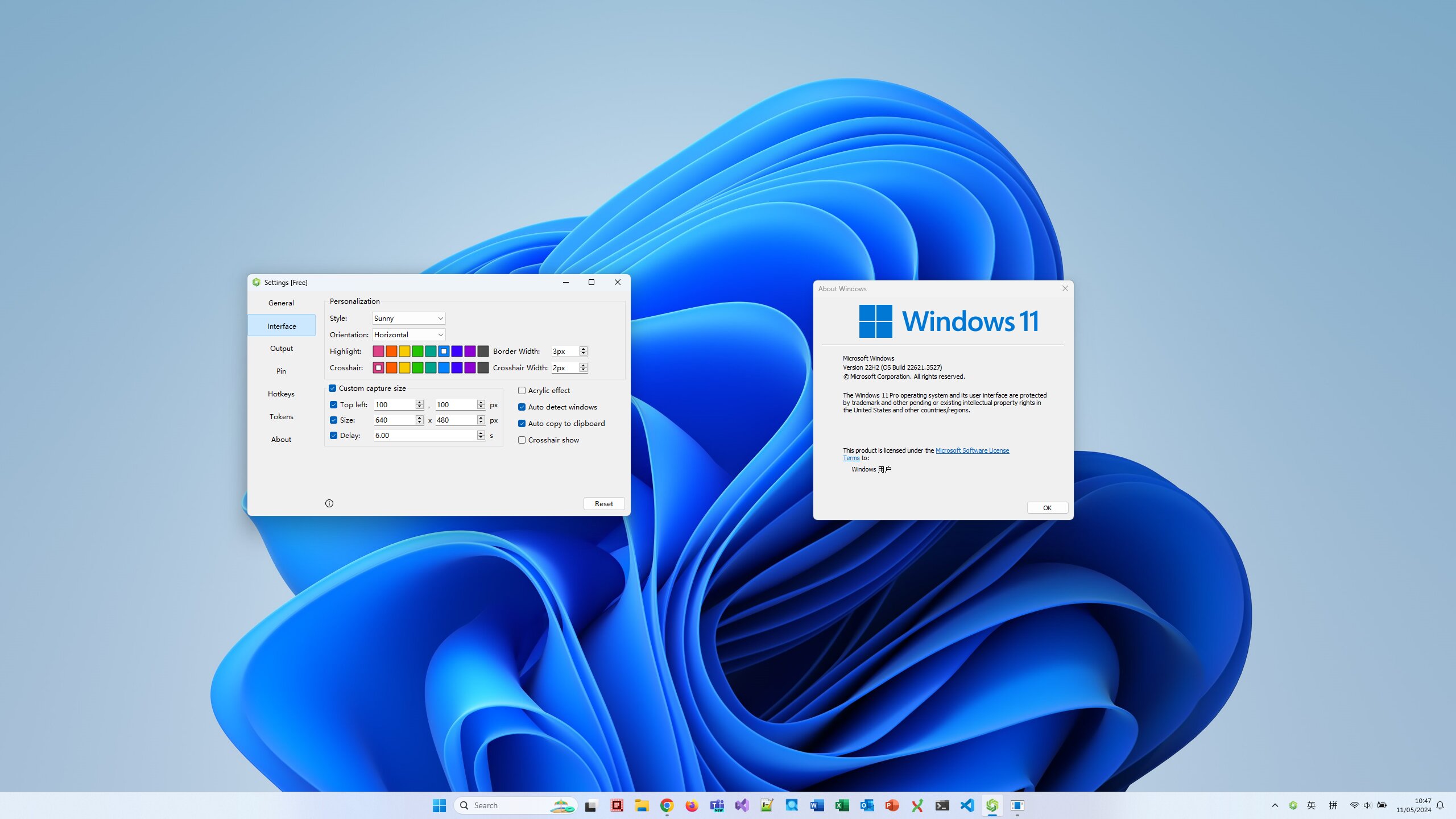Screen dimensions: 1456x819
Task: Click the Reset button in Settings
Action: tap(603, 503)
